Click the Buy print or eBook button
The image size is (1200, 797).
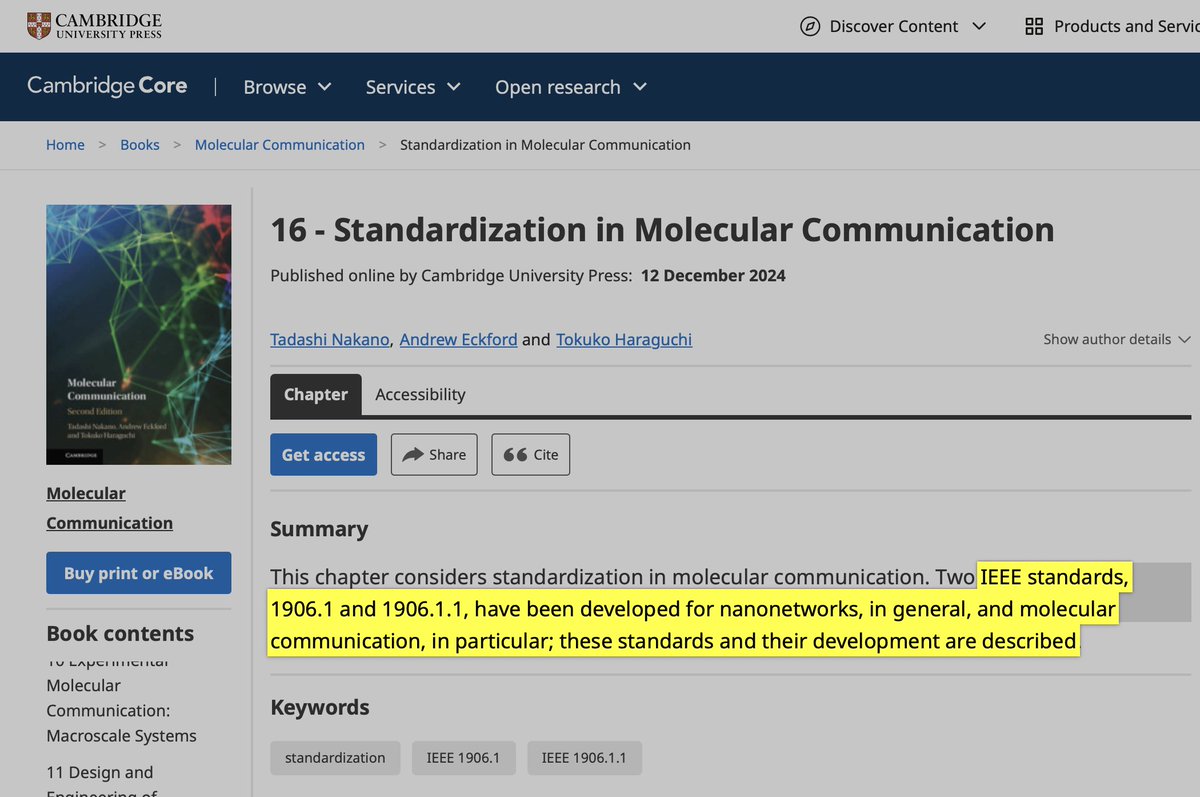(139, 573)
